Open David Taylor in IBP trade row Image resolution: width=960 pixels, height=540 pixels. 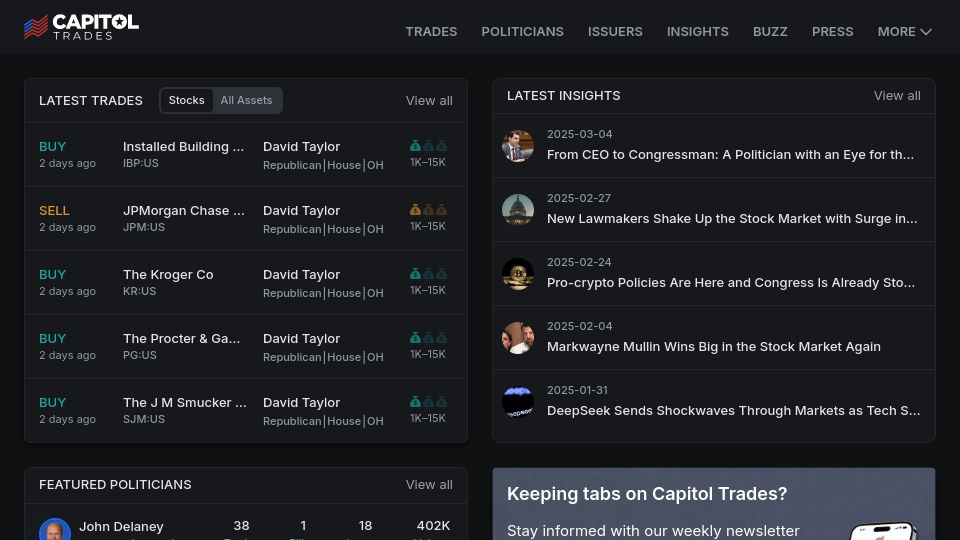301,146
